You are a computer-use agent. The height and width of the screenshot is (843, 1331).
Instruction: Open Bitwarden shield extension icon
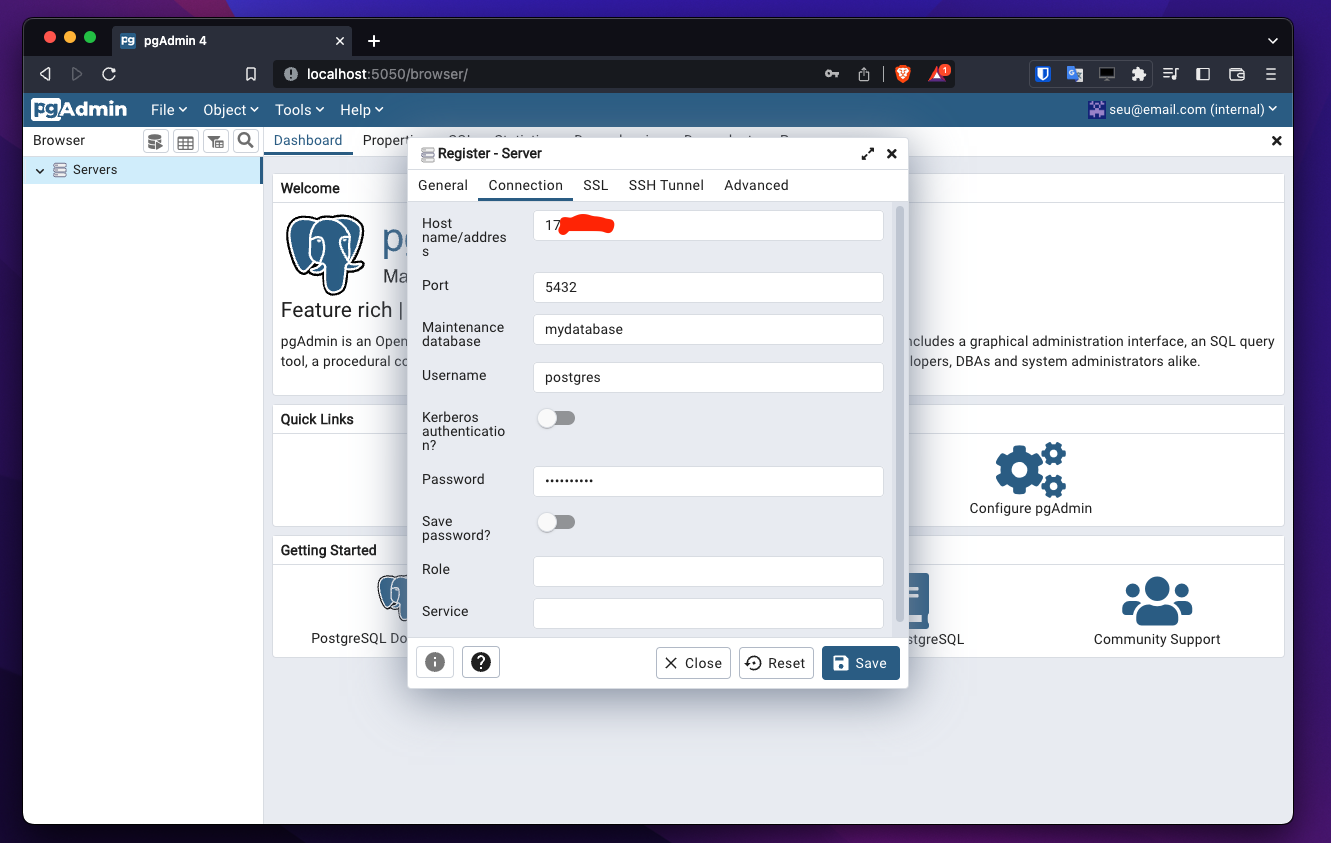pos(1043,74)
